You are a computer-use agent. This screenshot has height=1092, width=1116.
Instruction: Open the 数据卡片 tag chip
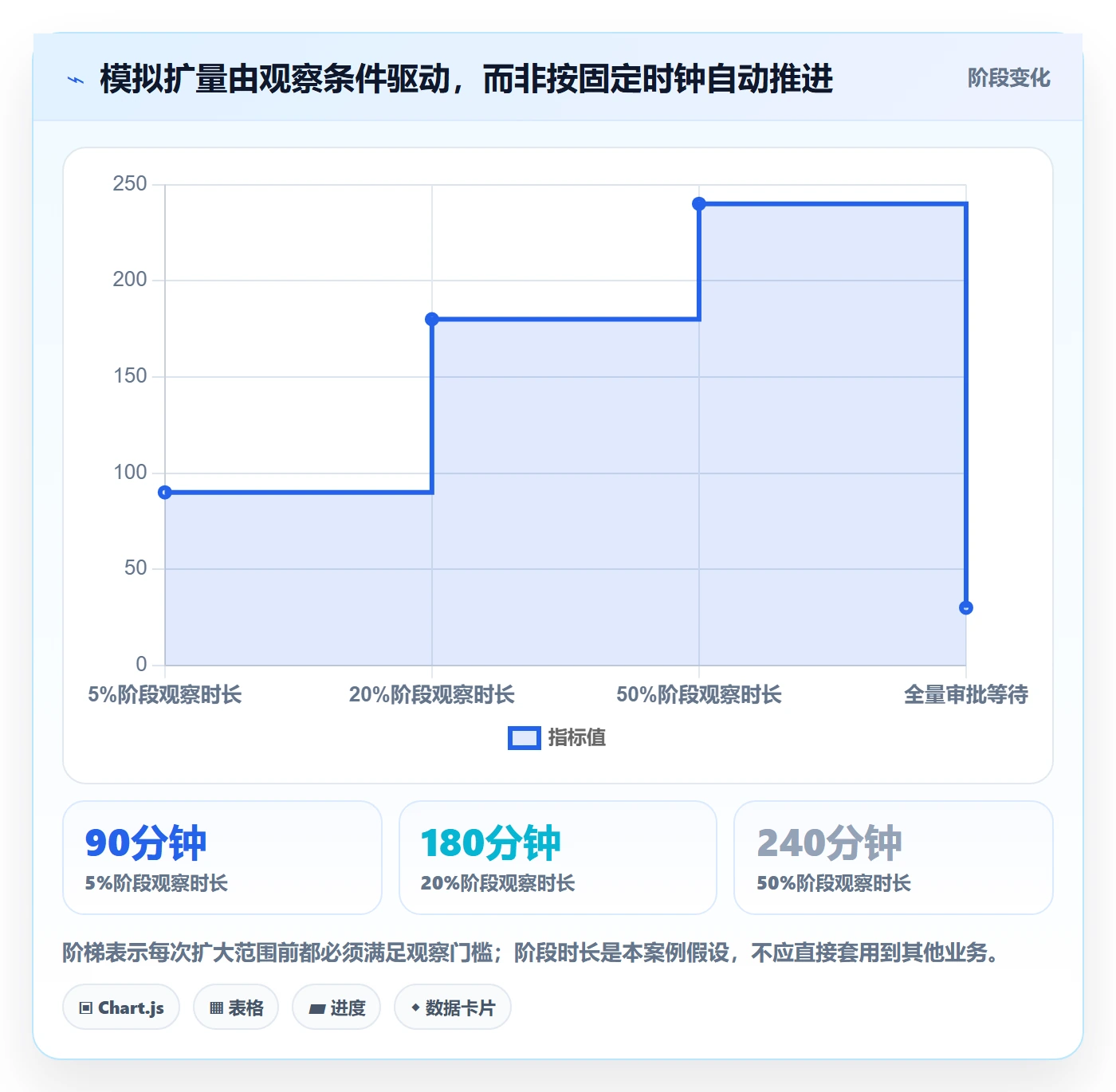(453, 1008)
